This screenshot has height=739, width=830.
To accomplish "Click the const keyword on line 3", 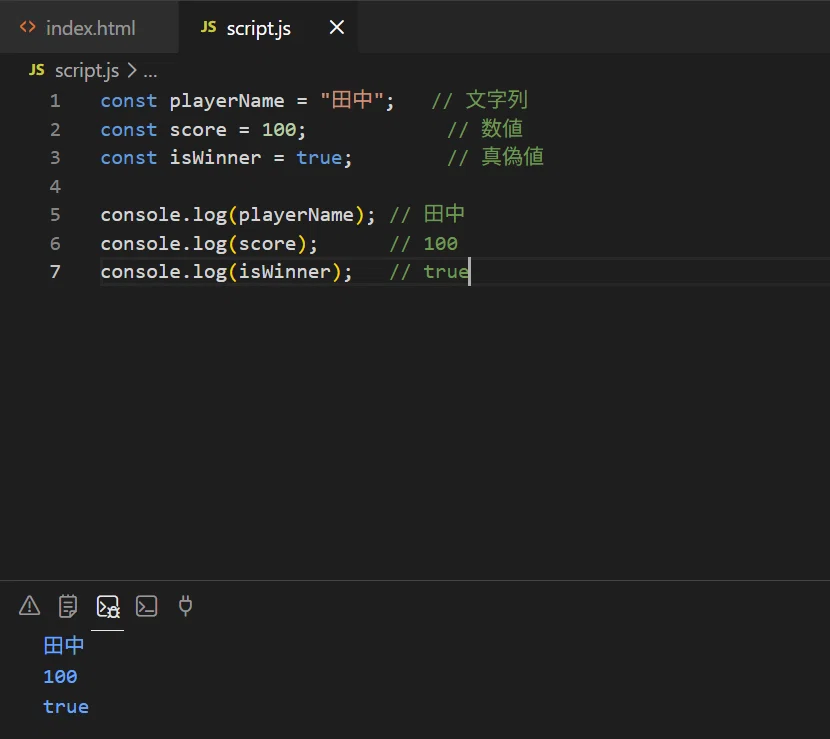I will [129, 158].
